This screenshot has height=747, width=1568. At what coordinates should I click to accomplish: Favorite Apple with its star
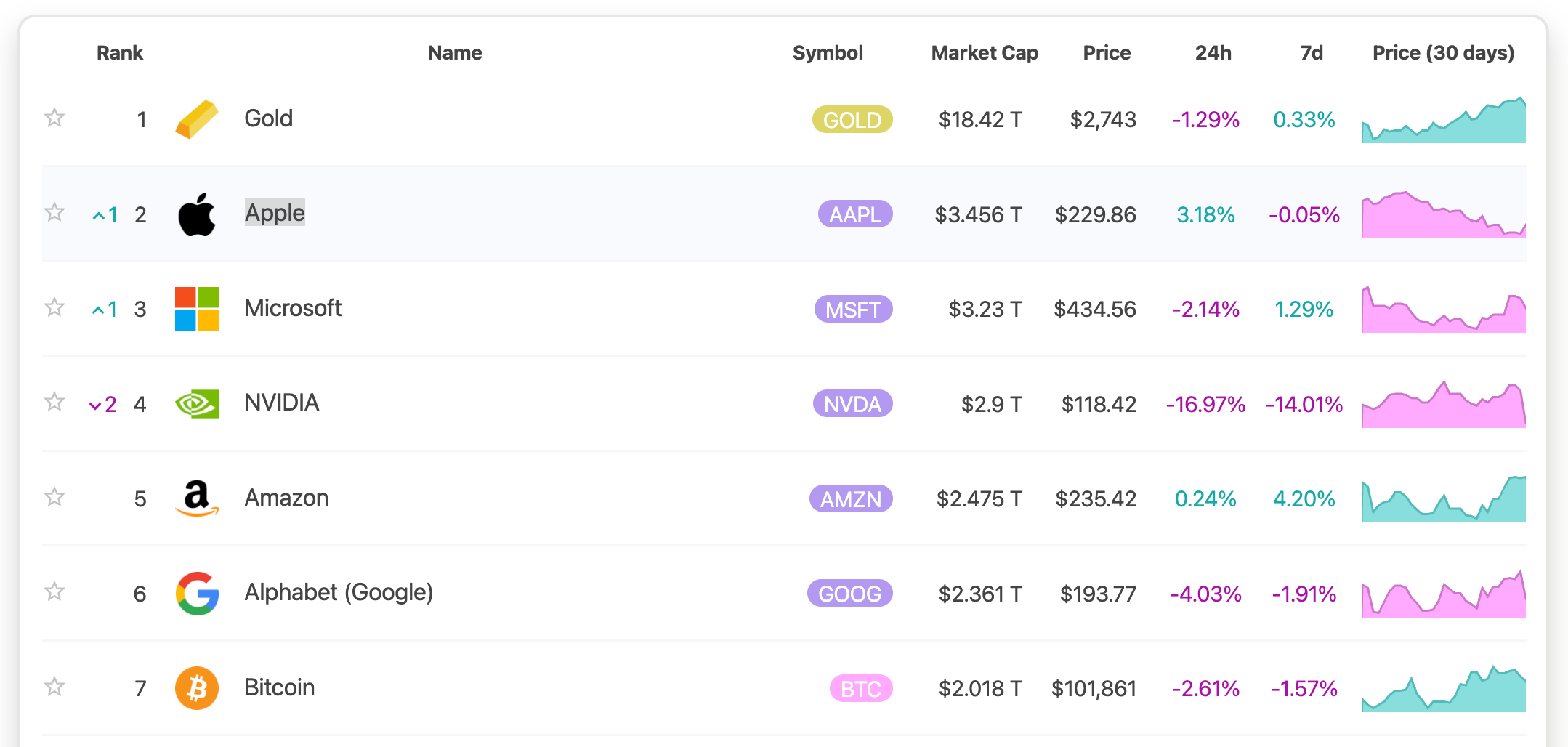(x=54, y=212)
